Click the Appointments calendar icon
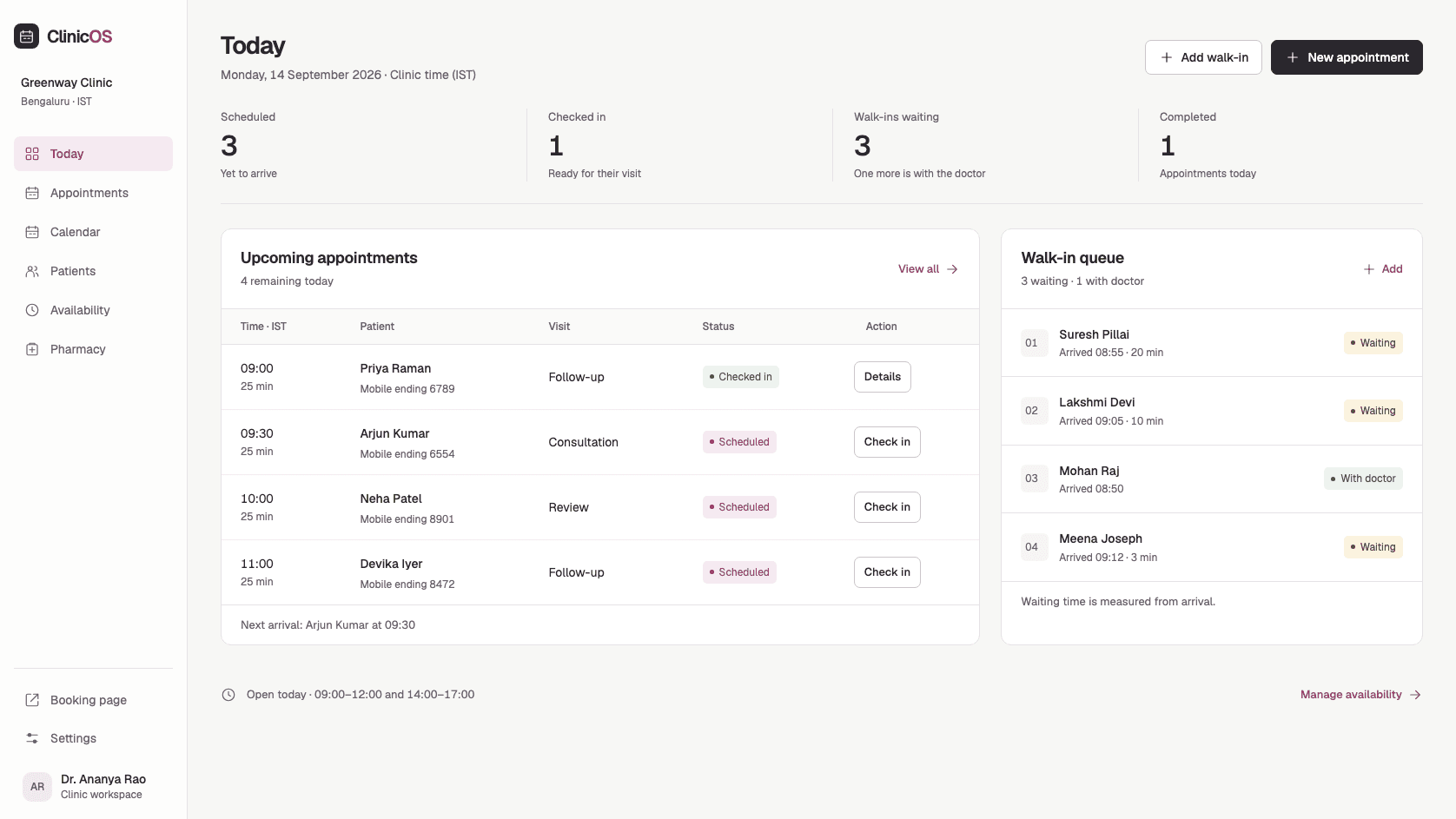 coord(32,193)
